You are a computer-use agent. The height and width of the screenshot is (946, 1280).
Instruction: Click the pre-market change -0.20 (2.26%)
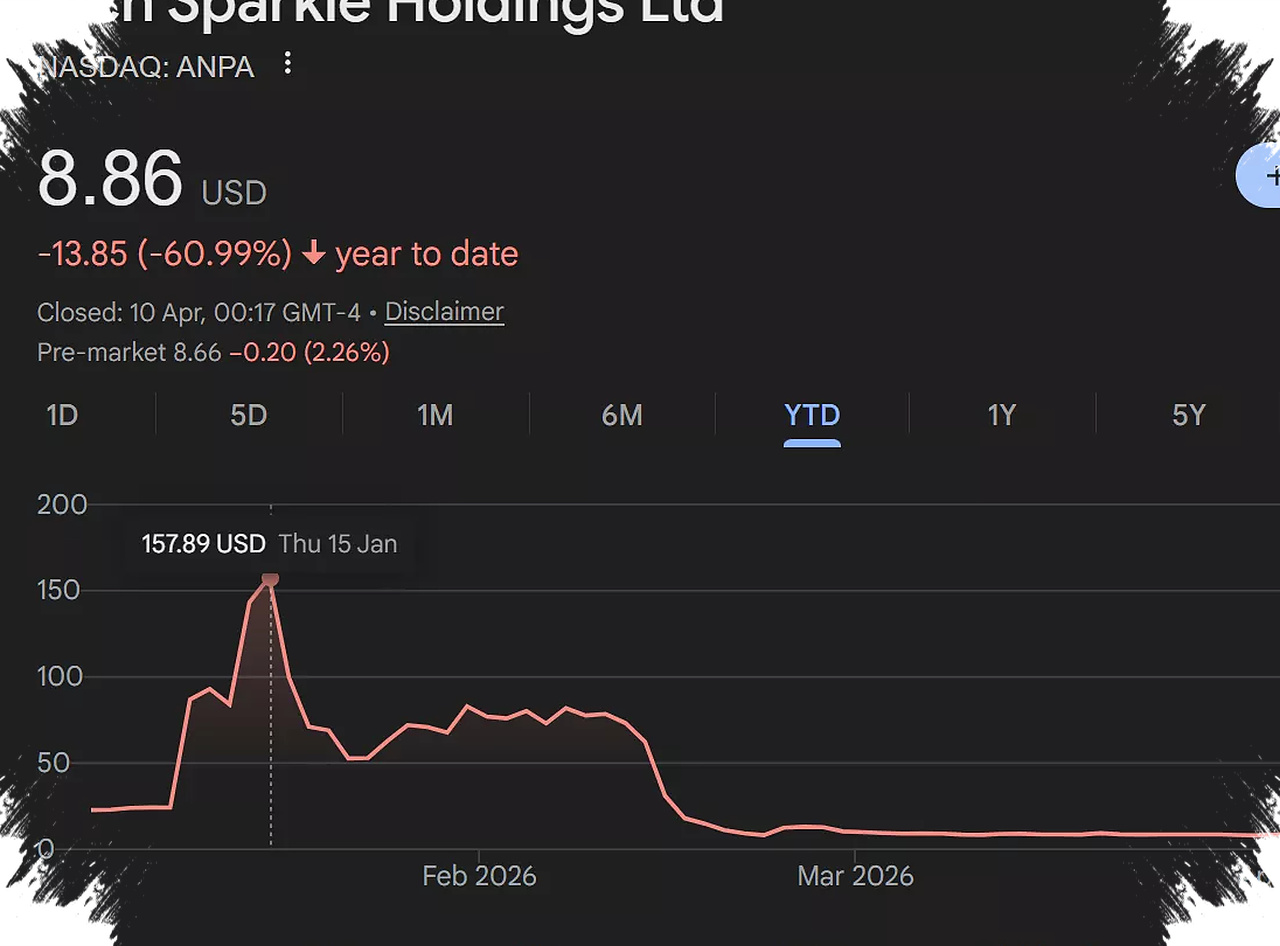[x=309, y=352]
